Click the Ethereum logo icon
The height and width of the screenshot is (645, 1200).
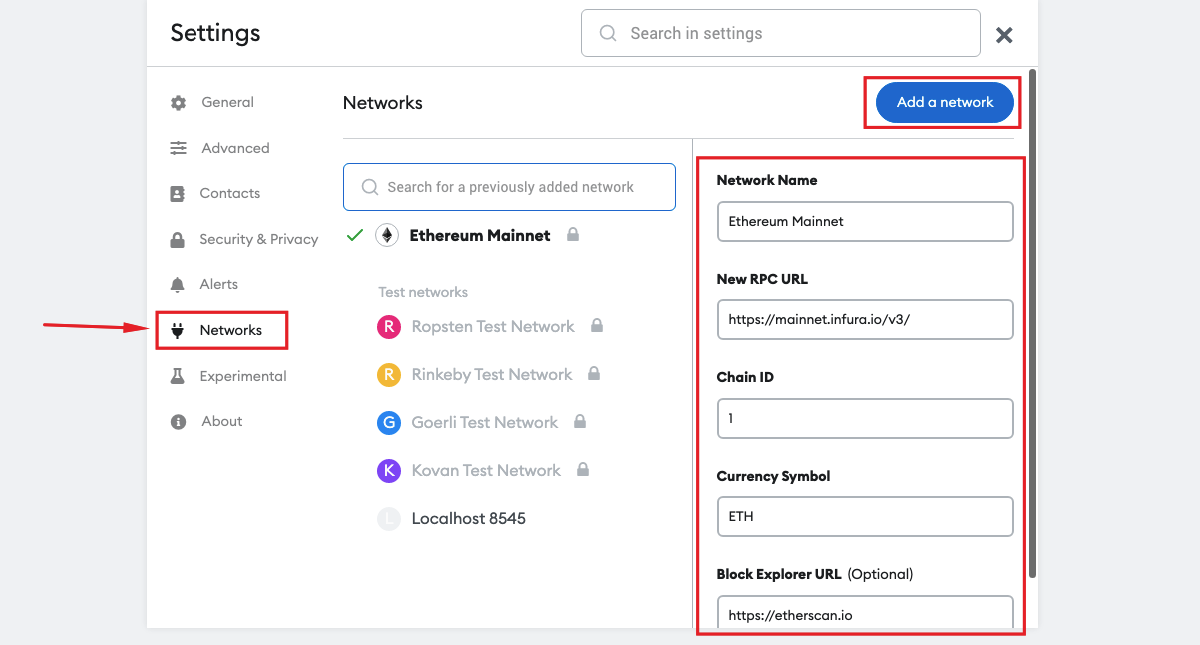click(387, 236)
